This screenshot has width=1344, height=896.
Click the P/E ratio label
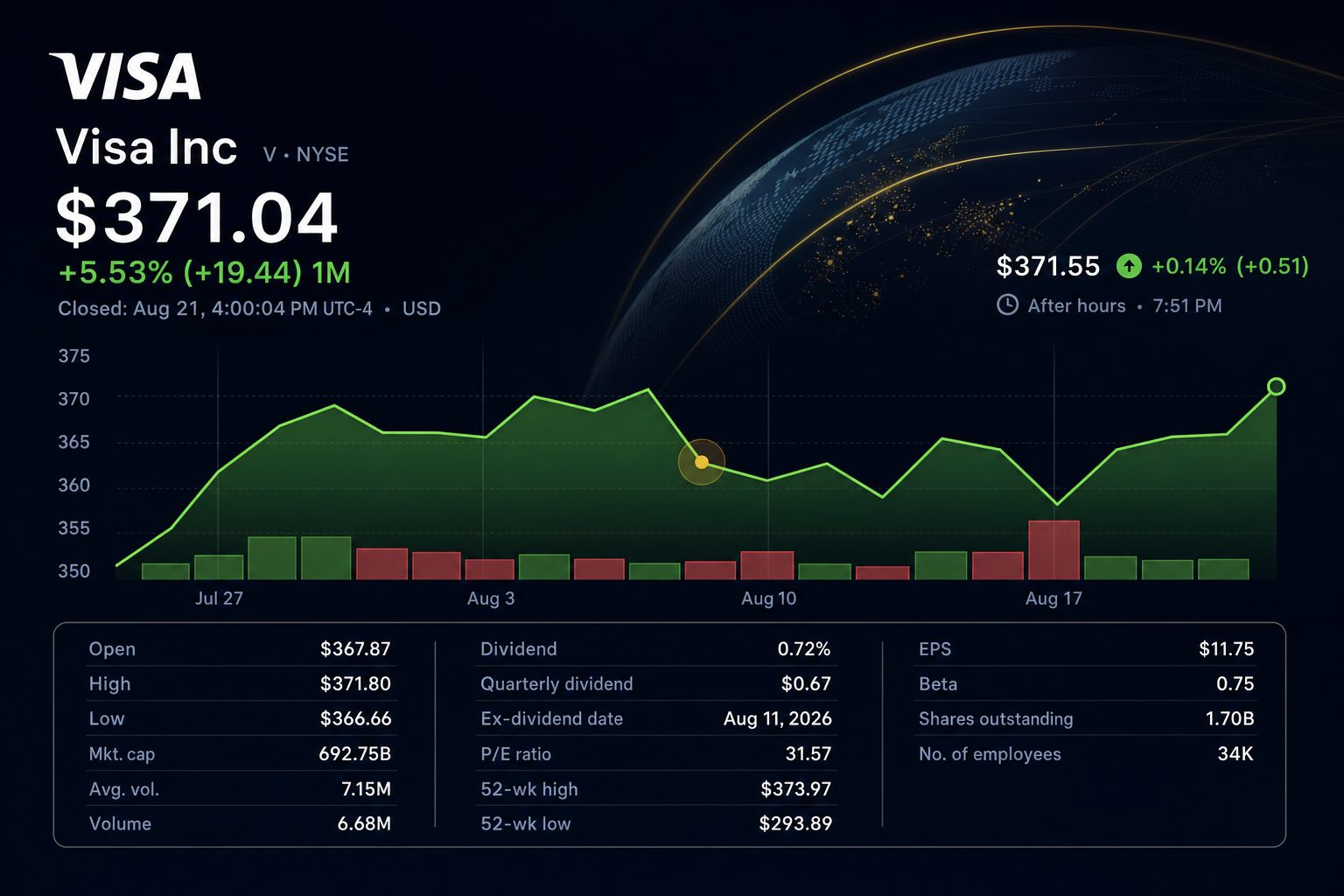[516, 754]
